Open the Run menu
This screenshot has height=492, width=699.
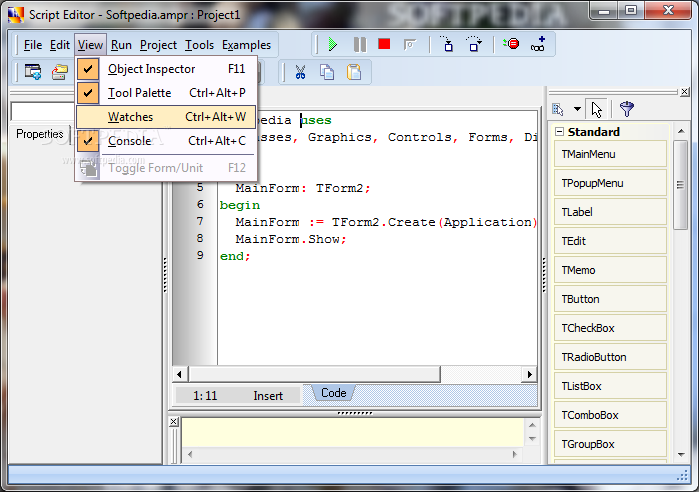click(x=121, y=45)
